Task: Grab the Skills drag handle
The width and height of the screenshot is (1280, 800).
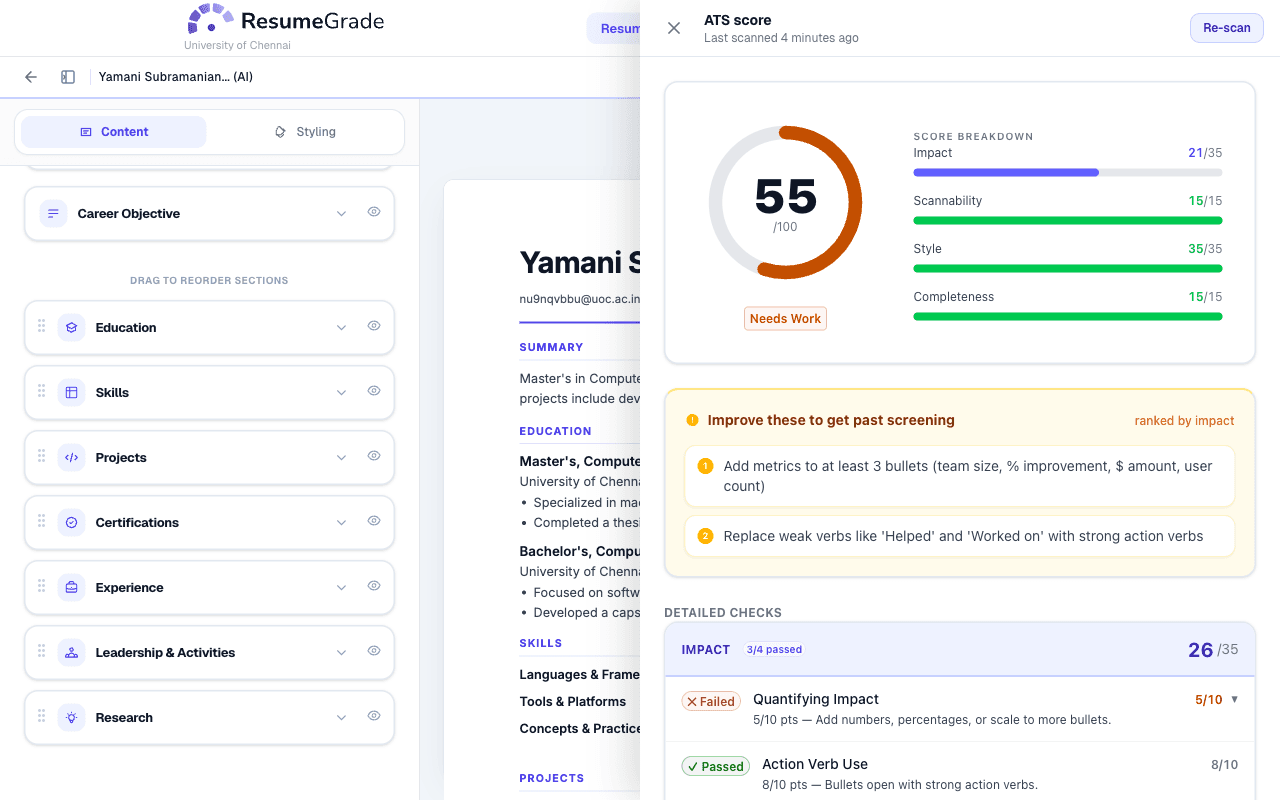Action: click(x=42, y=391)
